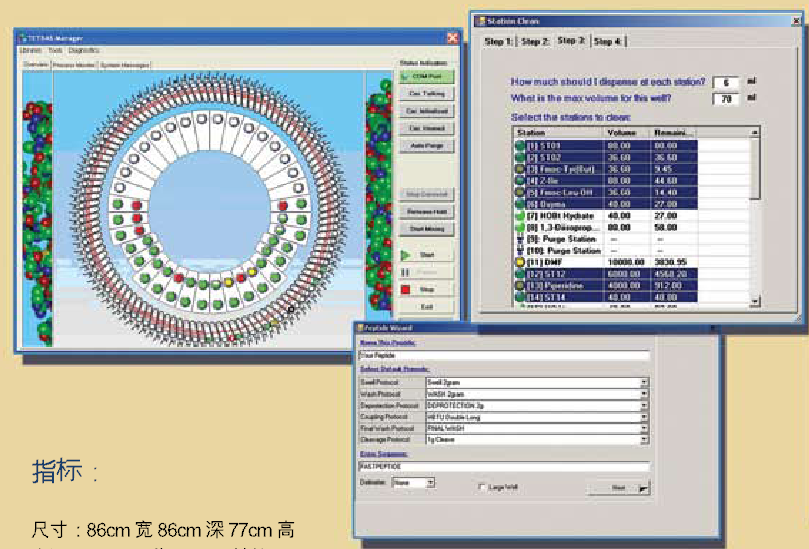This screenshot has width=809, height=549.
Task: Click the purge icon of [9] Purge Station
Action: pos(520,239)
